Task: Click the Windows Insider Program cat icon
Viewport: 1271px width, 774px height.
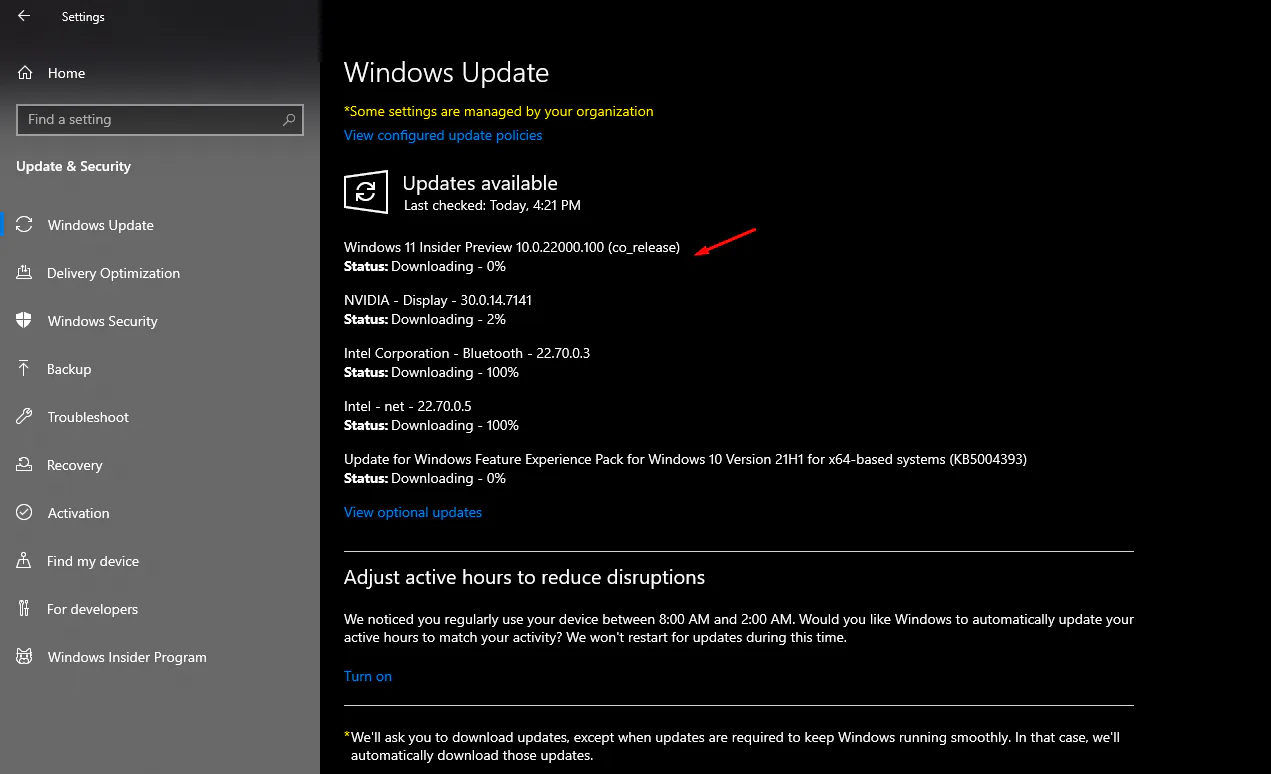Action: click(x=25, y=657)
